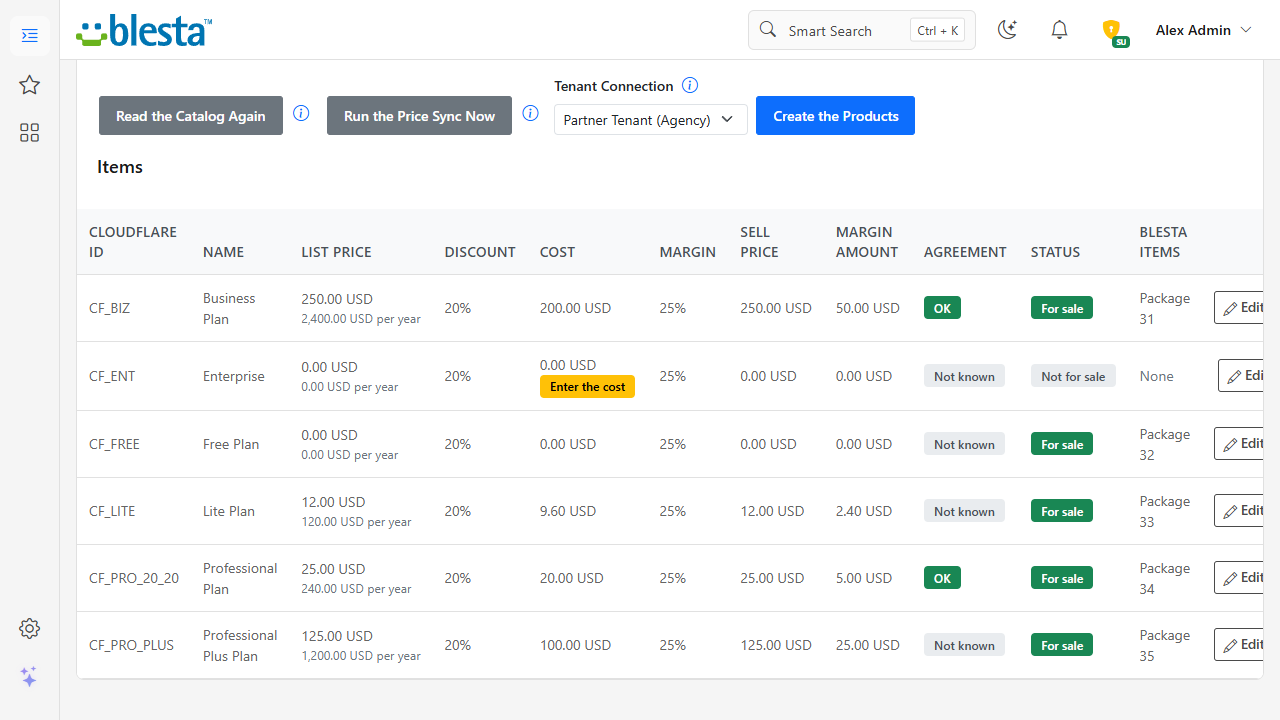
Task: Click Package 35 in Blesta Items
Action: [1165, 646]
